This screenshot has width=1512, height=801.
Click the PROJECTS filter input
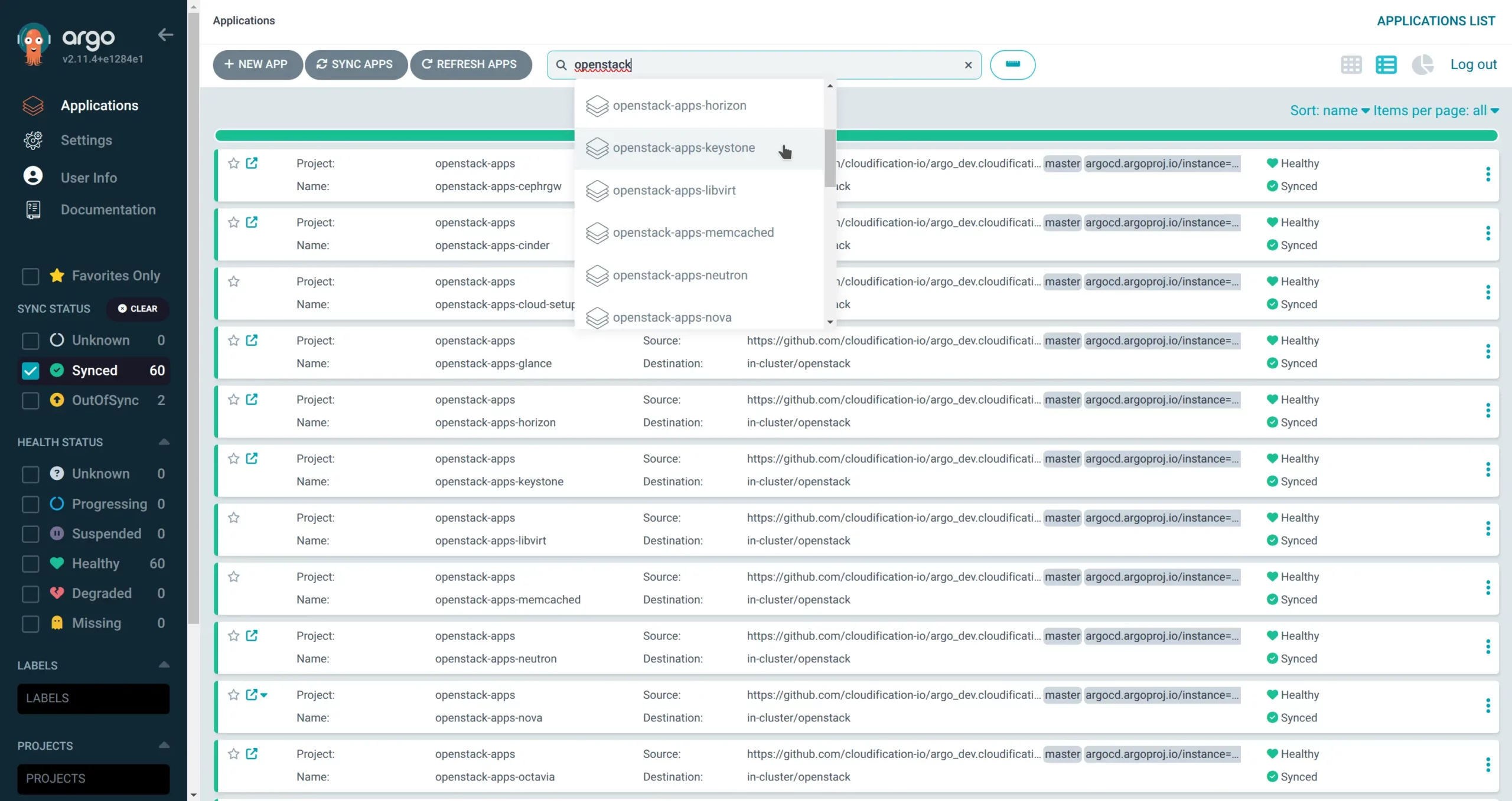[93, 779]
